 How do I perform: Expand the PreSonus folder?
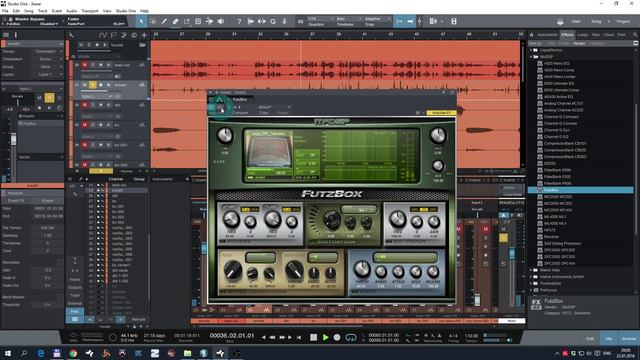point(532,290)
